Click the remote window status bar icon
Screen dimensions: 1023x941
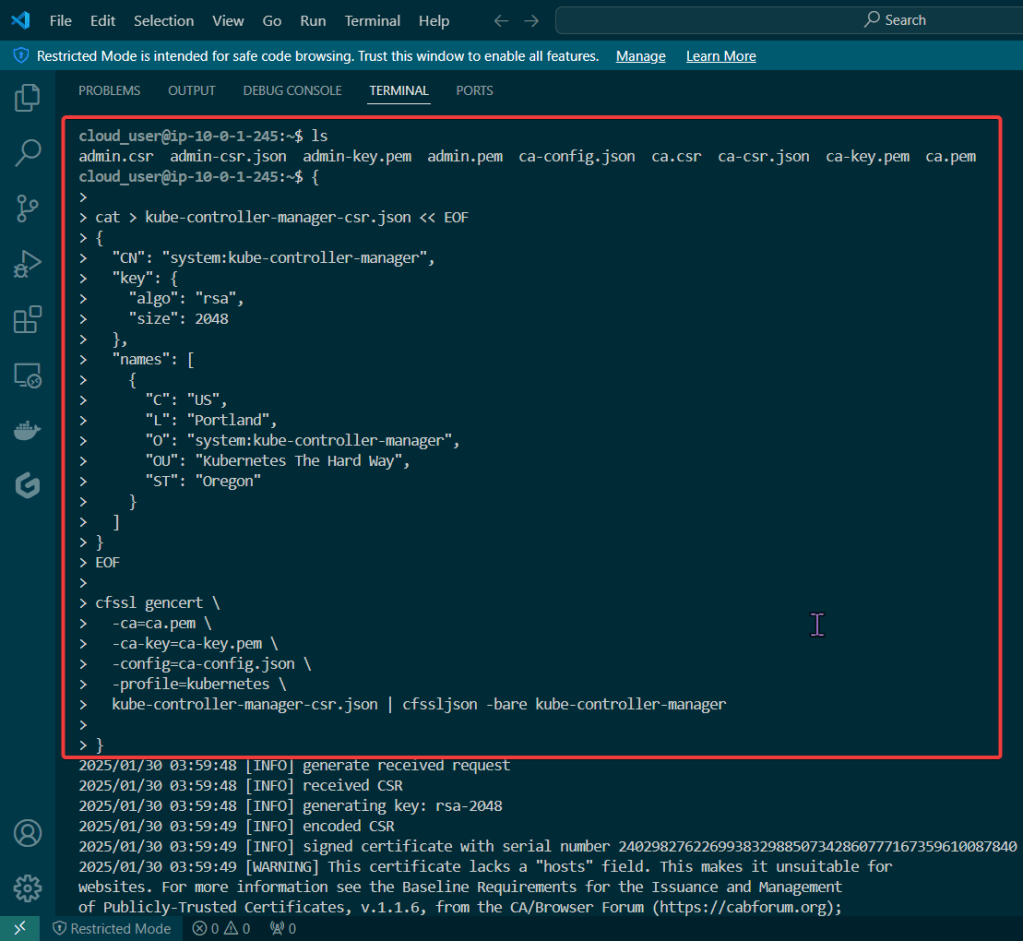pos(19,928)
